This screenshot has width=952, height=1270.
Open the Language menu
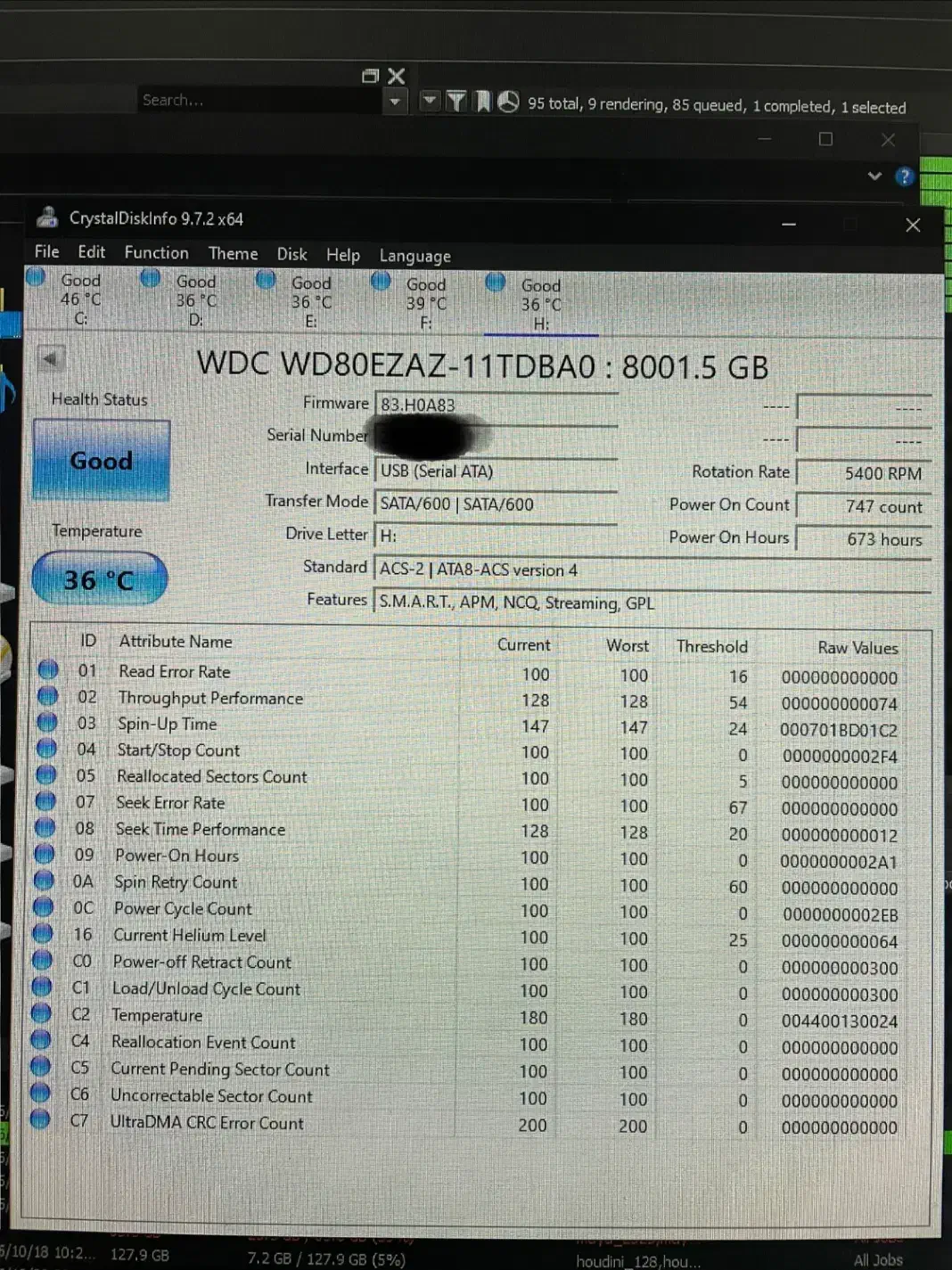pos(414,257)
